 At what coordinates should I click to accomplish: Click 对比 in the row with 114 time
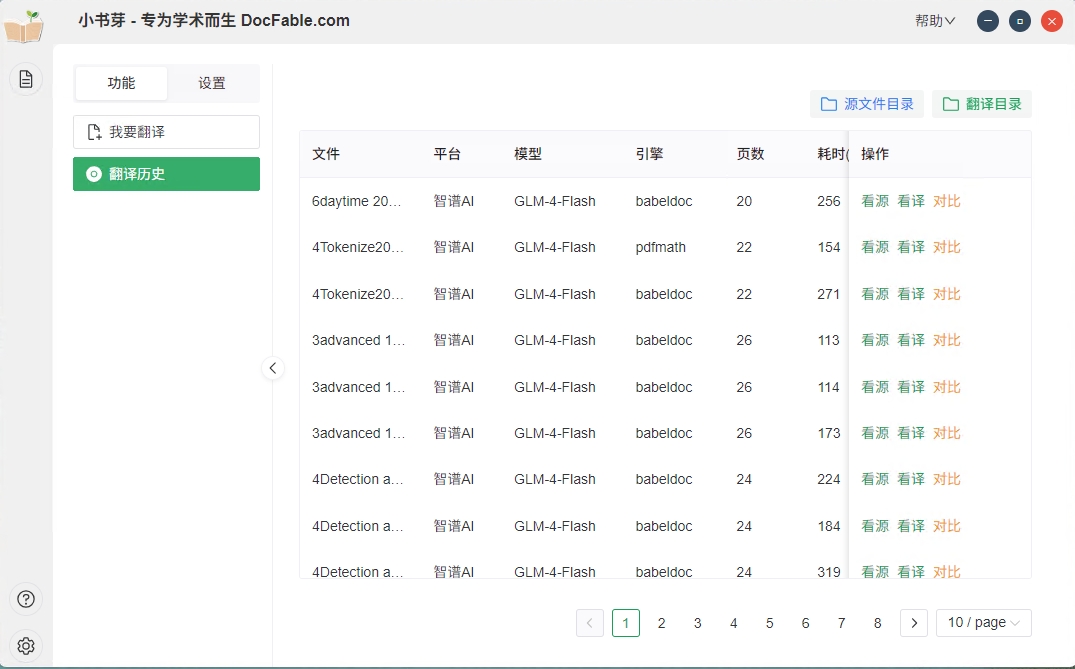[947, 387]
